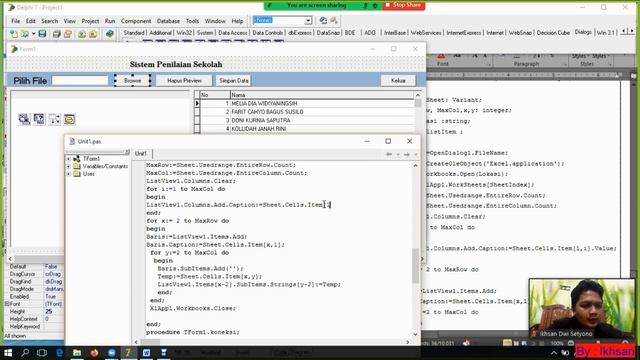Screen dimensions: 640x360
Task: Expand the TForm1 node in code explorer
Action: [69, 159]
